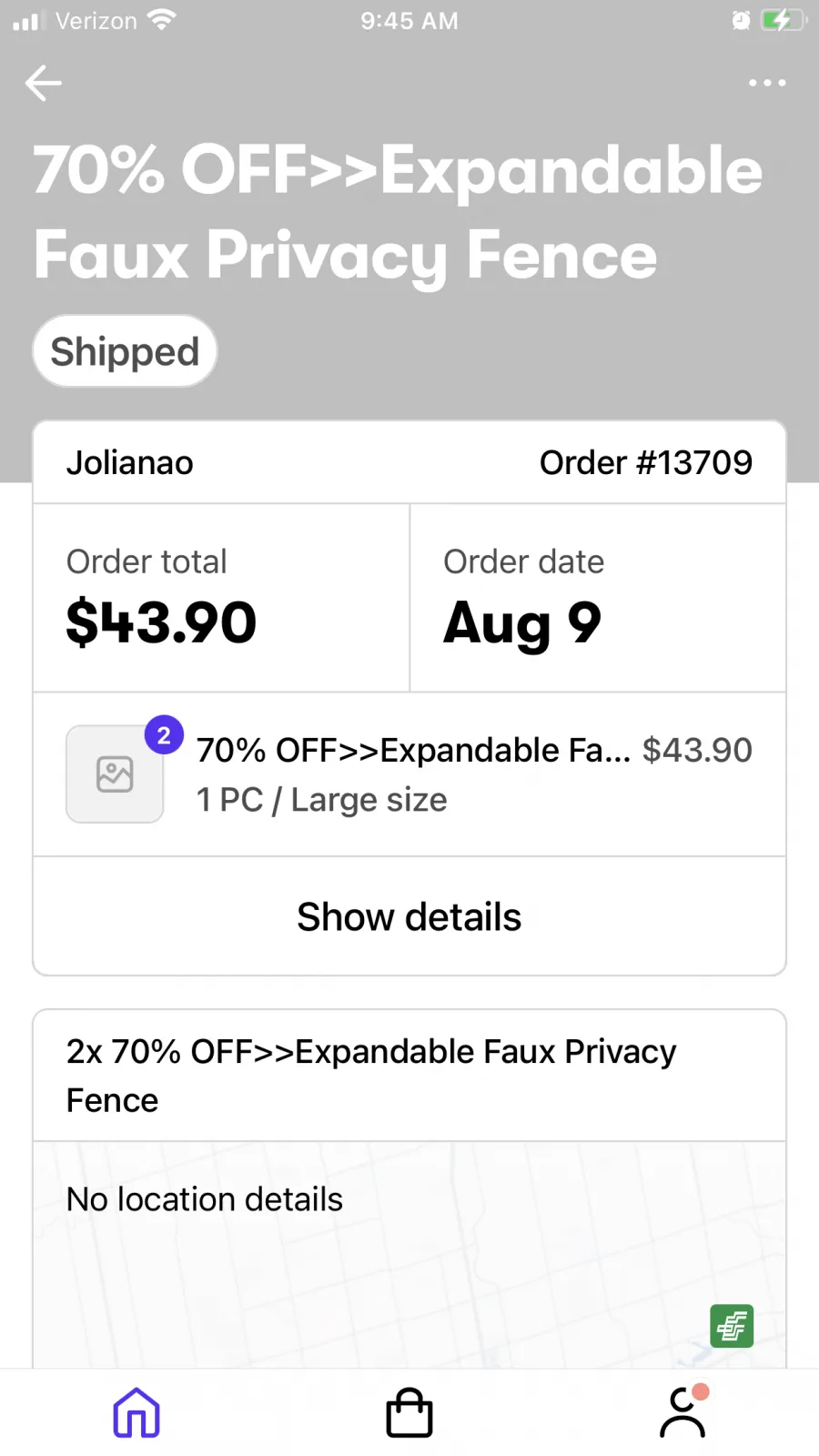Image resolution: width=819 pixels, height=1456 pixels.
Task: Tap the green carrier logo icon
Action: click(732, 1326)
